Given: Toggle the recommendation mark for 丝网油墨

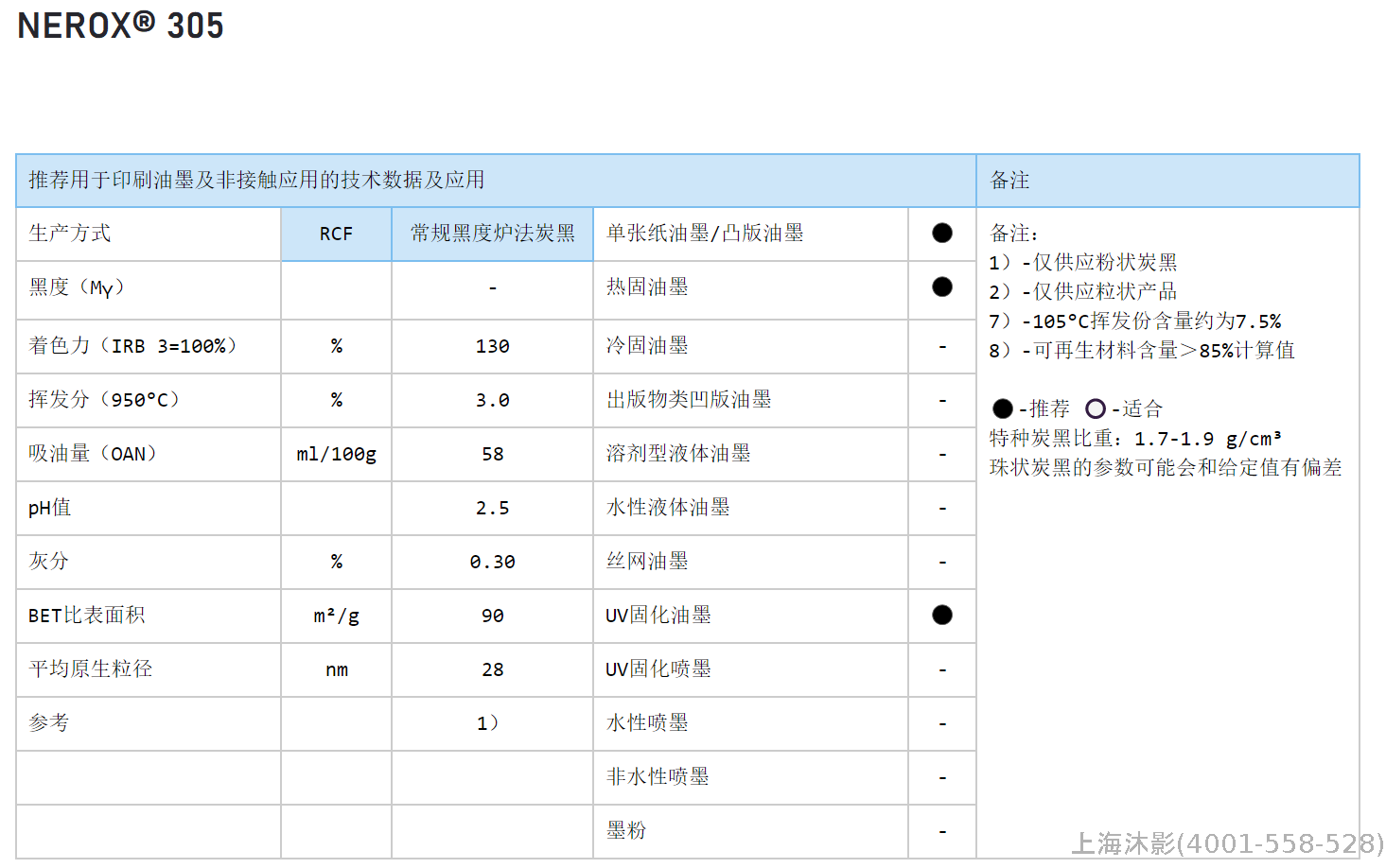Looking at the screenshot, I should pyautogui.click(x=941, y=561).
